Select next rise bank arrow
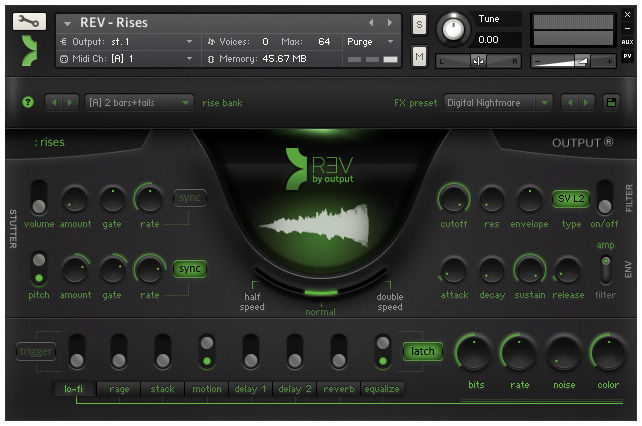This screenshot has height=426, width=642. tap(70, 102)
